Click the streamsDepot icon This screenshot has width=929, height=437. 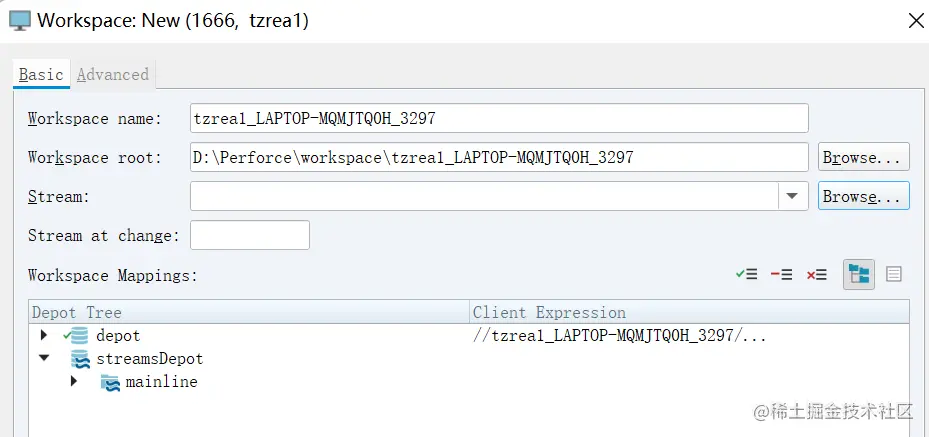point(80,359)
